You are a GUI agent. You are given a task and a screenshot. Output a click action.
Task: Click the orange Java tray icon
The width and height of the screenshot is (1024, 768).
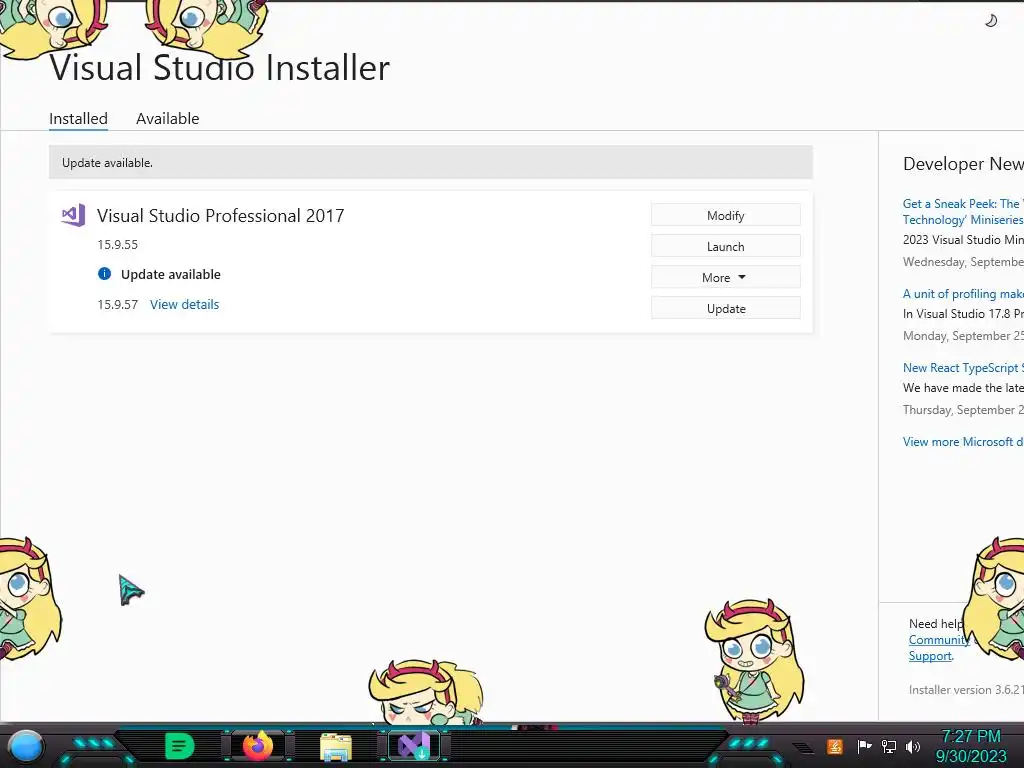click(835, 746)
